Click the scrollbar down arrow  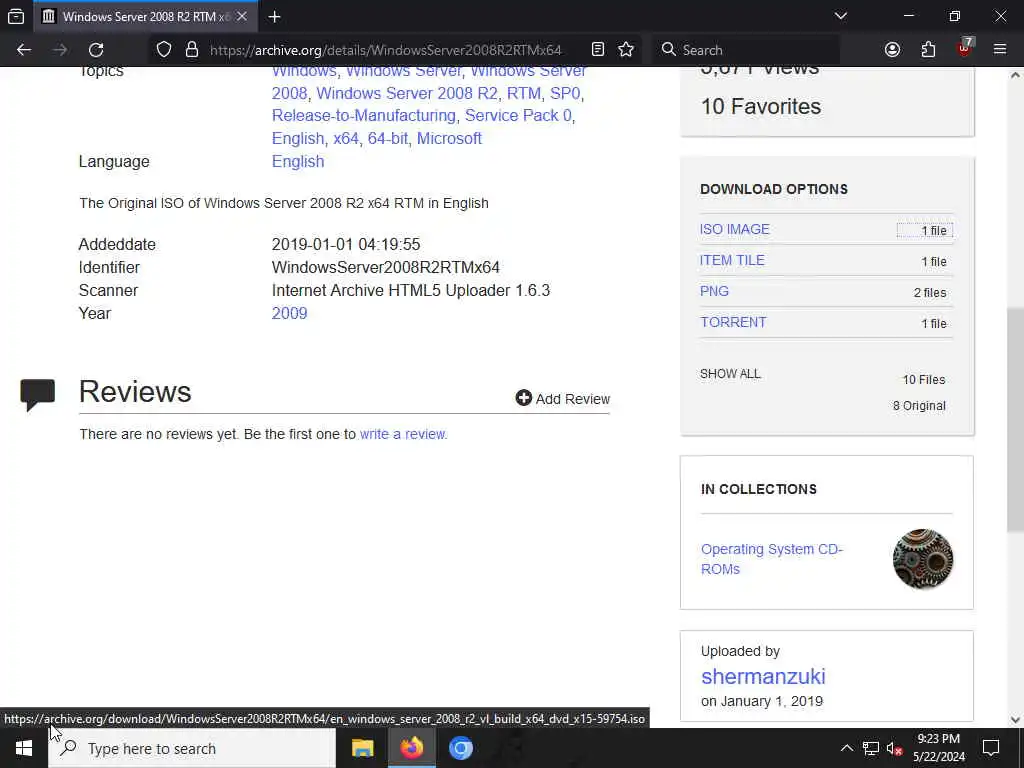click(x=1015, y=719)
